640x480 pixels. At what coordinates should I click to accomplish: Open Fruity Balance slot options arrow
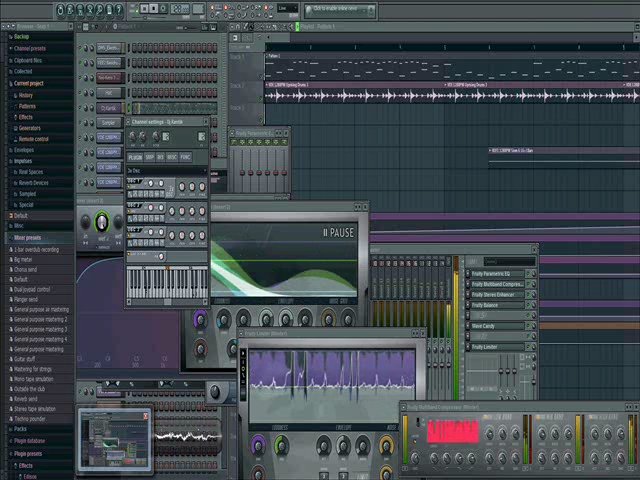tap(468, 305)
